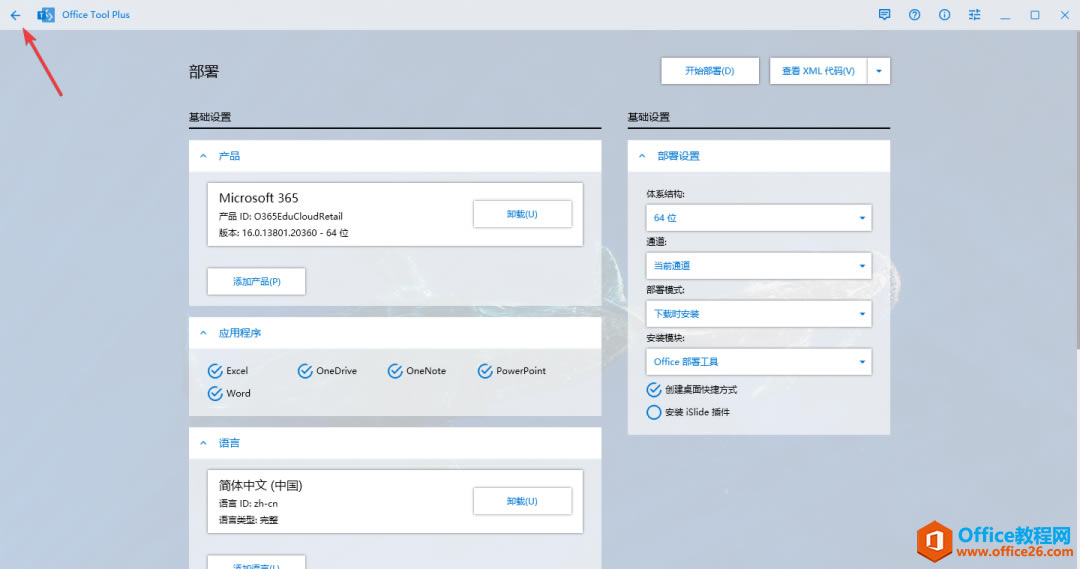Viewport: 1080px width, 569px height.
Task: Uncheck the OneDrive application
Action: point(305,371)
